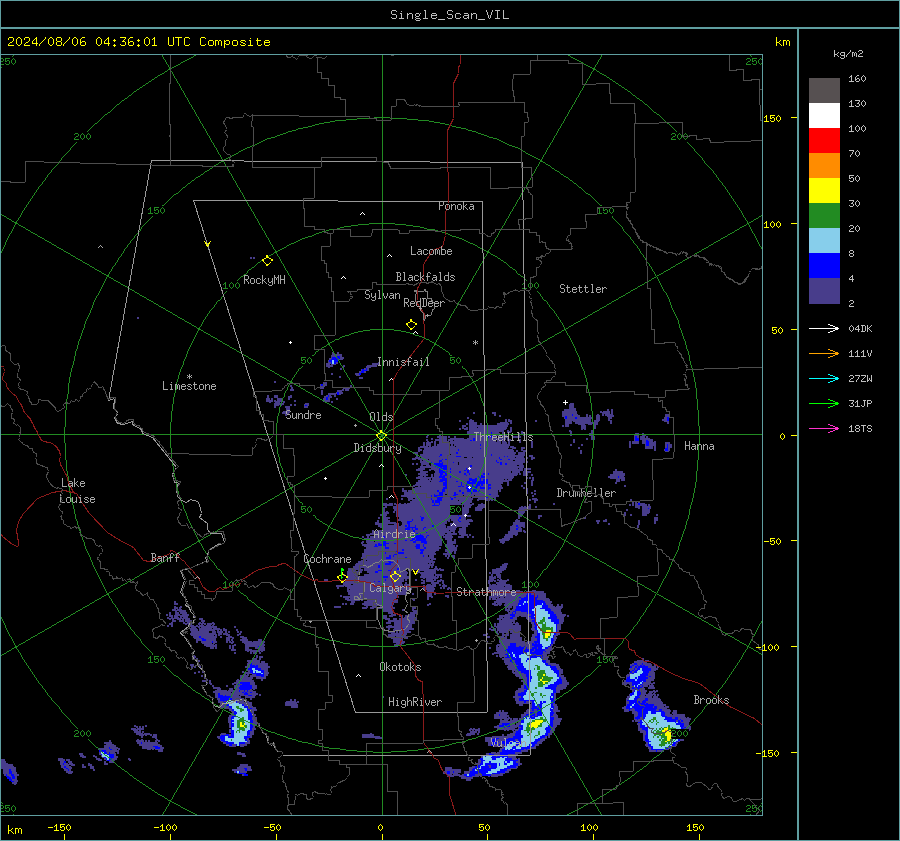The width and height of the screenshot is (900, 841).
Task: Click the light blue legend swatch
Action: pos(824,241)
